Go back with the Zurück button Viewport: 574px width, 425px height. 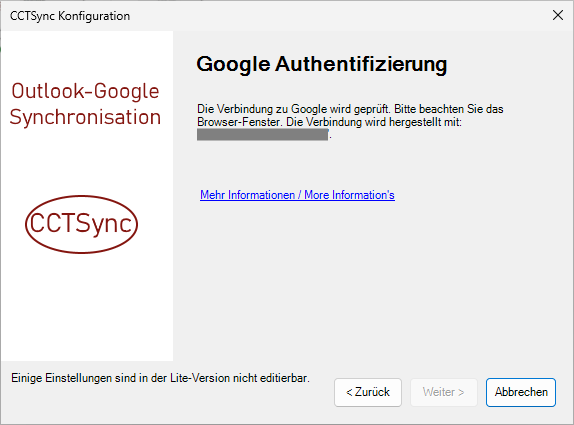[x=368, y=392]
